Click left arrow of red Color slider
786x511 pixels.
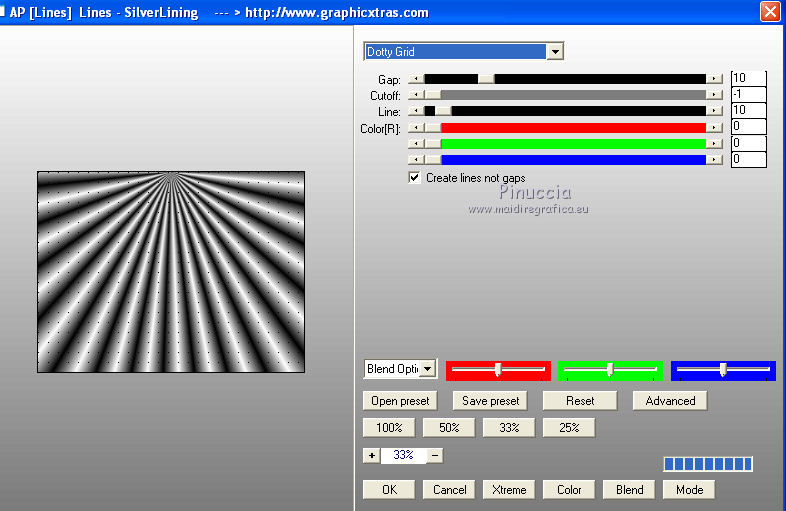[x=416, y=128]
